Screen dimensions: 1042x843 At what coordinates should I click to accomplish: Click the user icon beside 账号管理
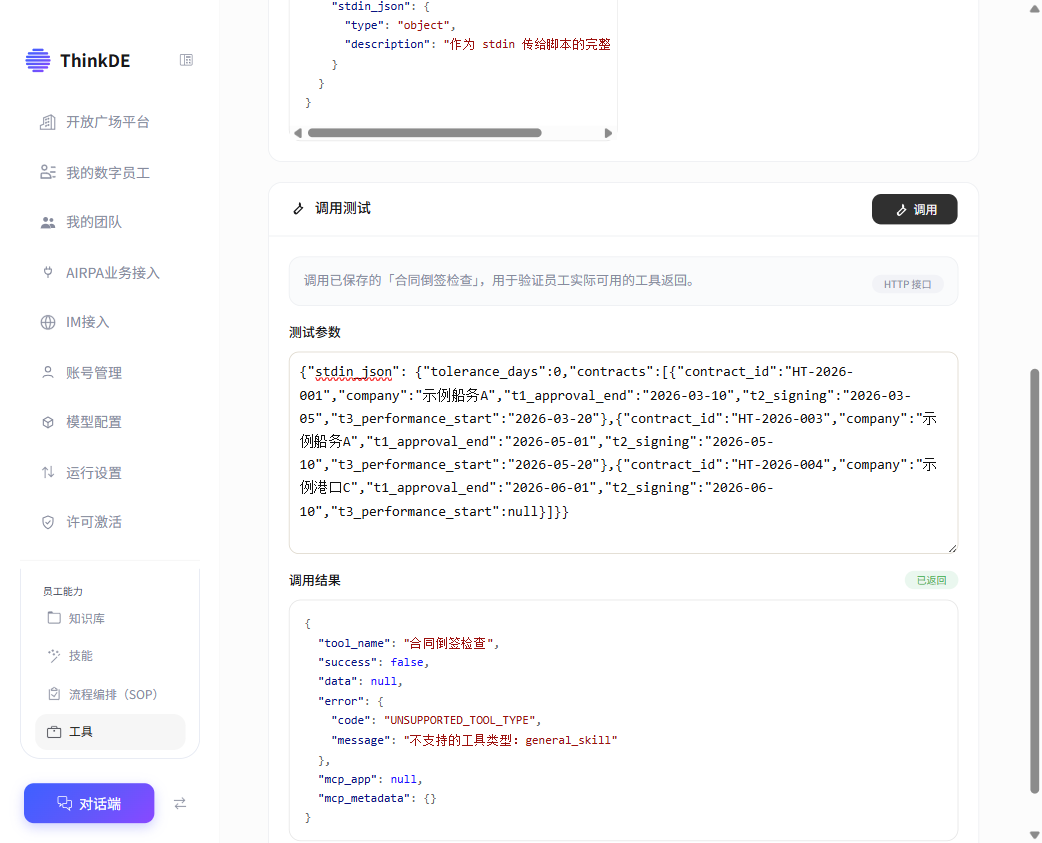pyautogui.click(x=48, y=373)
